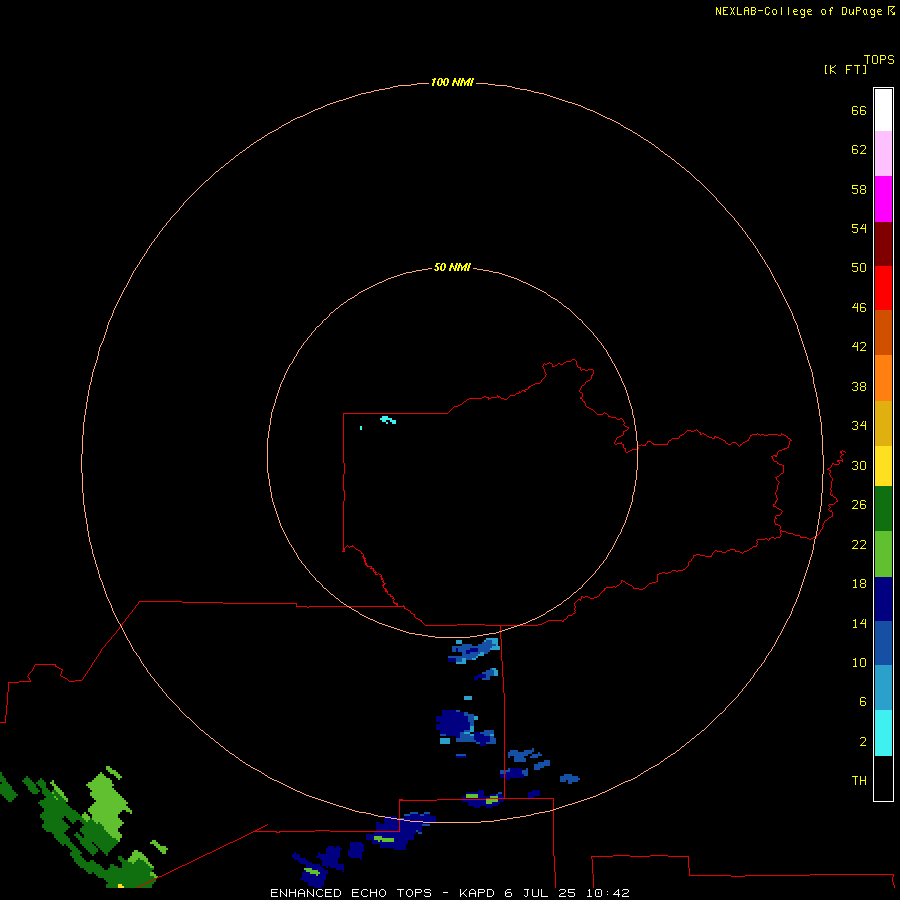Click the 100 NMI range ring label
Screen dimensions: 900x900
pos(452,82)
